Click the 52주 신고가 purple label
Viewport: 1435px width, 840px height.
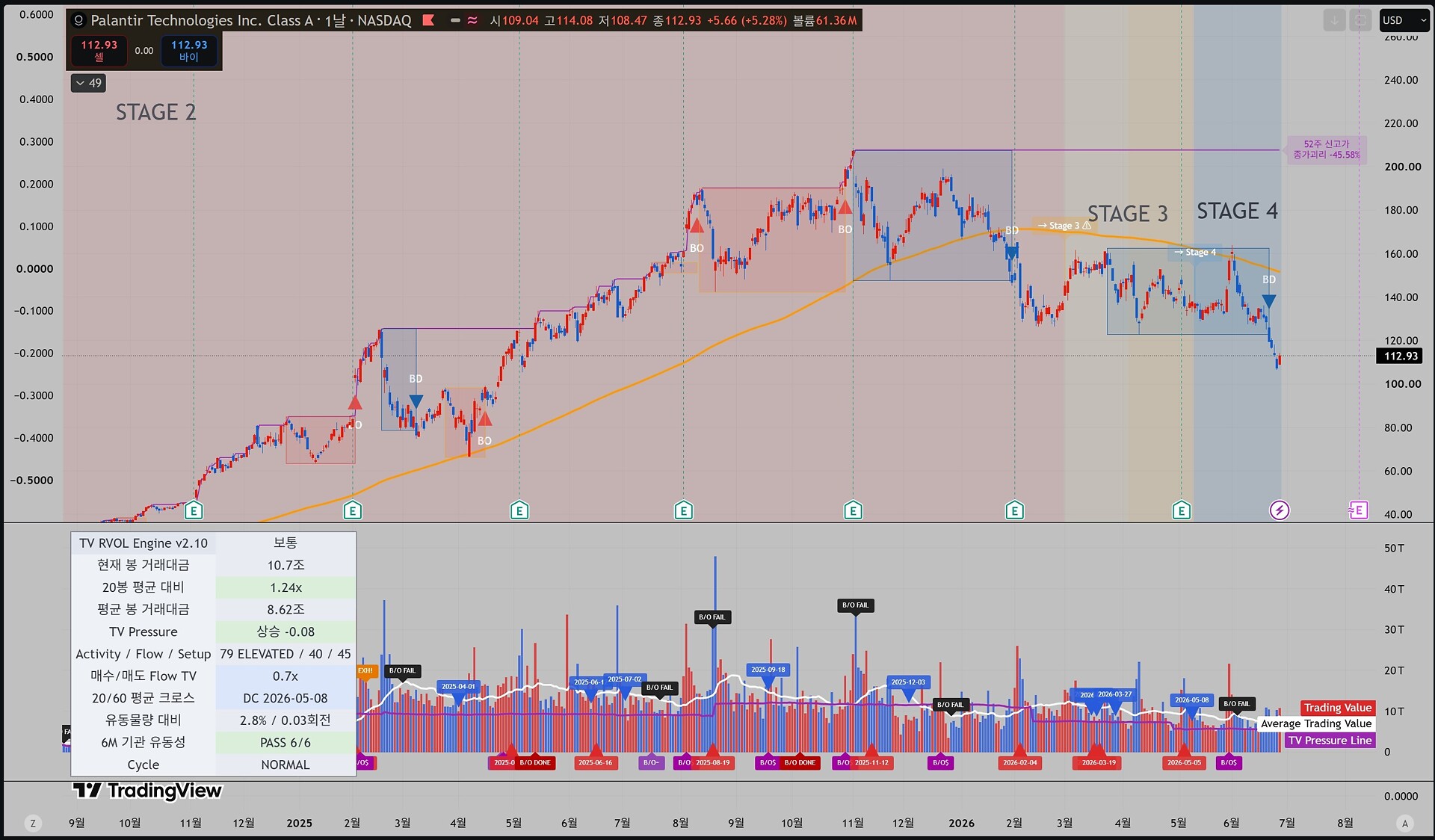point(1327,149)
